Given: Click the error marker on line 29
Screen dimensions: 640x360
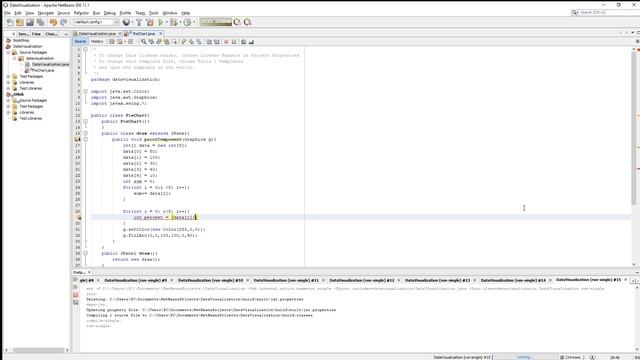Looking at the screenshot, I should pyautogui.click(x=78, y=218).
